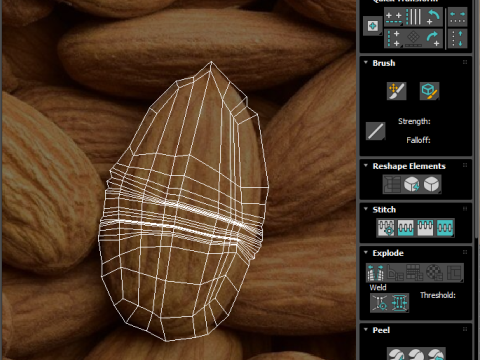Screen dimensions: 480x360
Task: Click the third Stitch icon with cyan top
Action: (425, 228)
